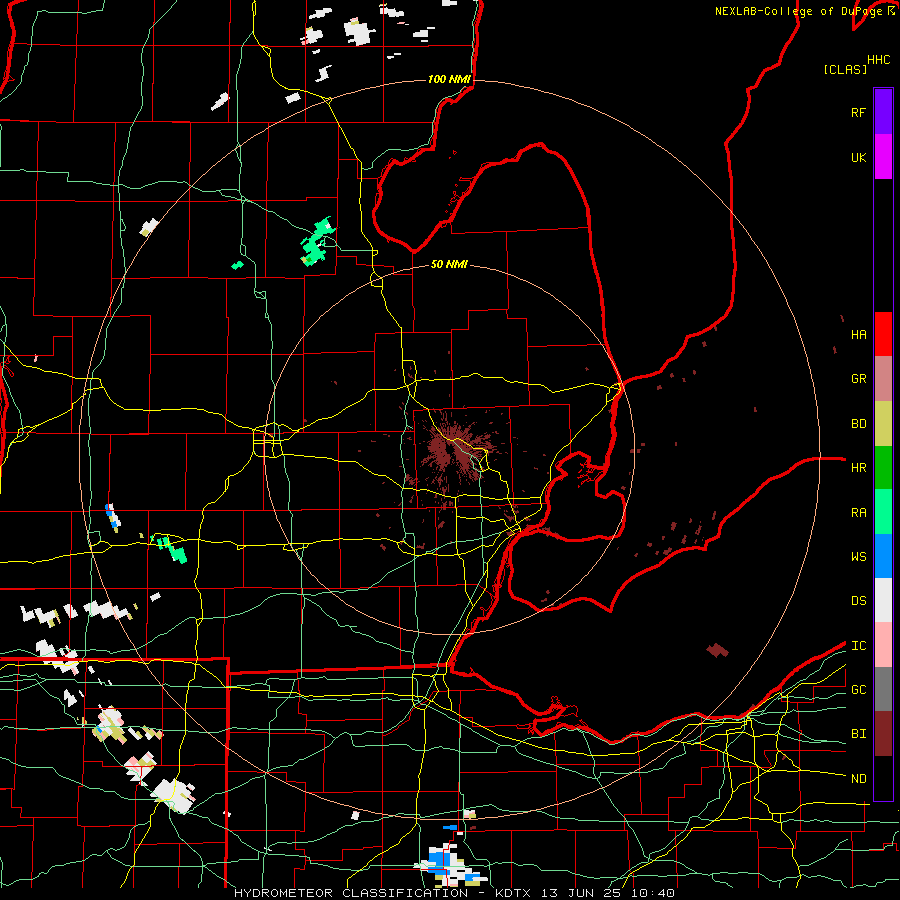Click the 'HR' legend label text

pyautogui.click(x=858, y=468)
